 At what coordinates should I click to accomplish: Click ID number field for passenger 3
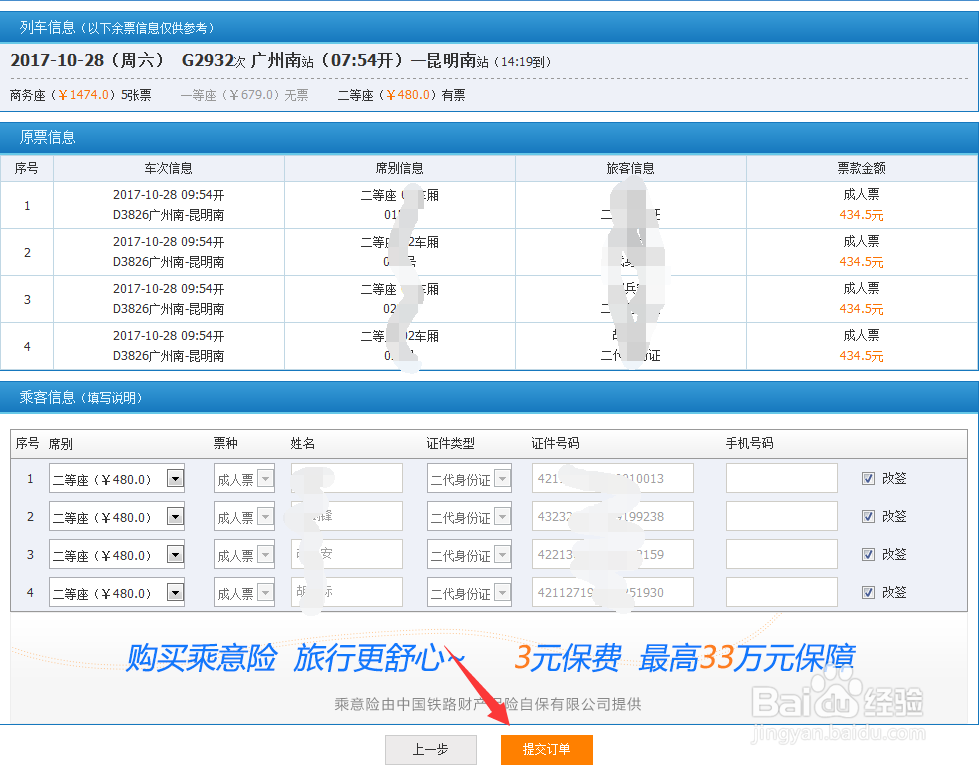pos(612,554)
